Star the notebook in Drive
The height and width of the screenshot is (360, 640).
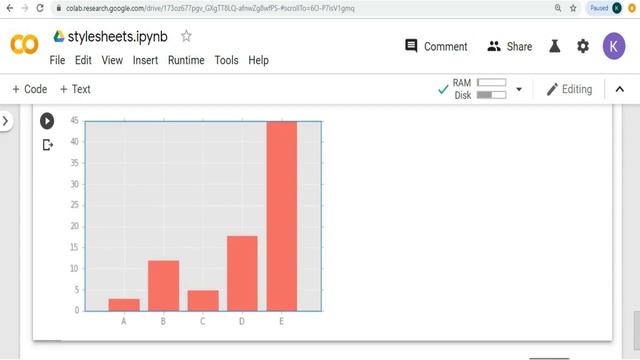coord(186,36)
